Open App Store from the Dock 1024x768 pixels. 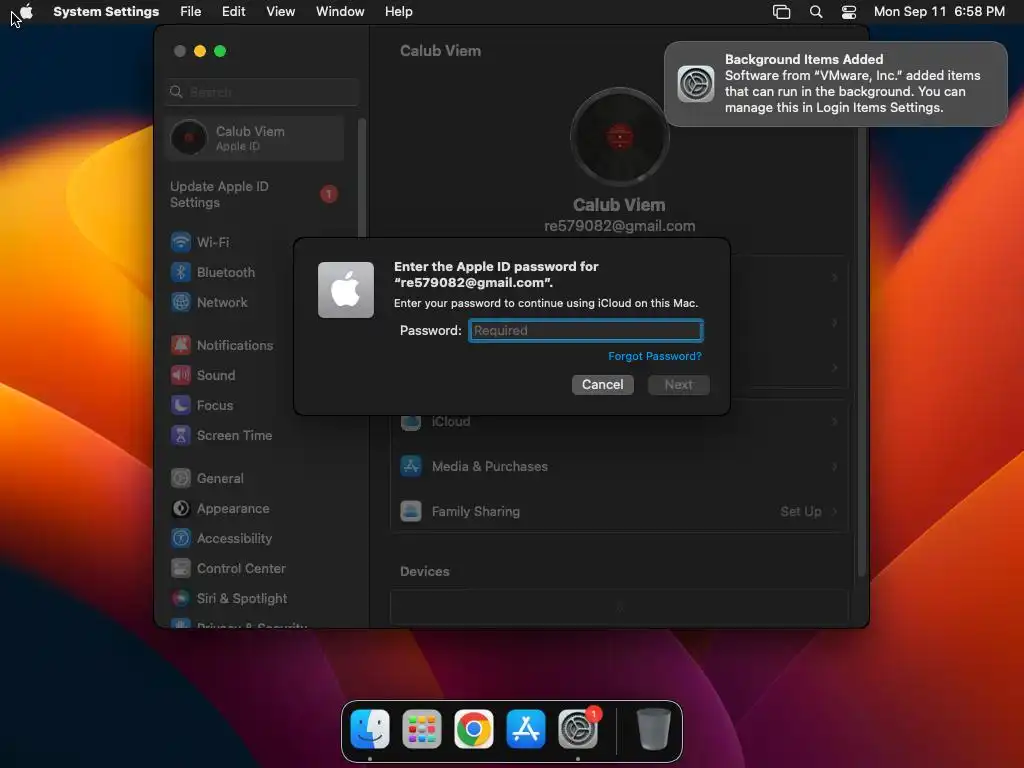pyautogui.click(x=526, y=729)
